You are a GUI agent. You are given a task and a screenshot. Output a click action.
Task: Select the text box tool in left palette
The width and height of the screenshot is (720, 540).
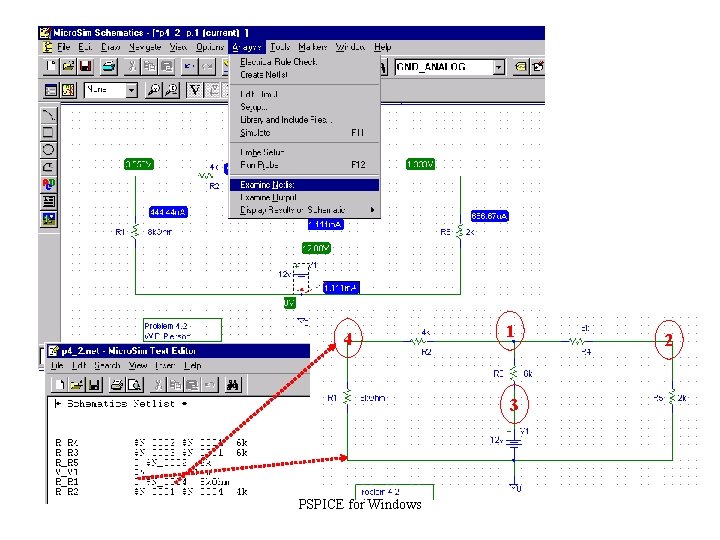click(x=48, y=201)
